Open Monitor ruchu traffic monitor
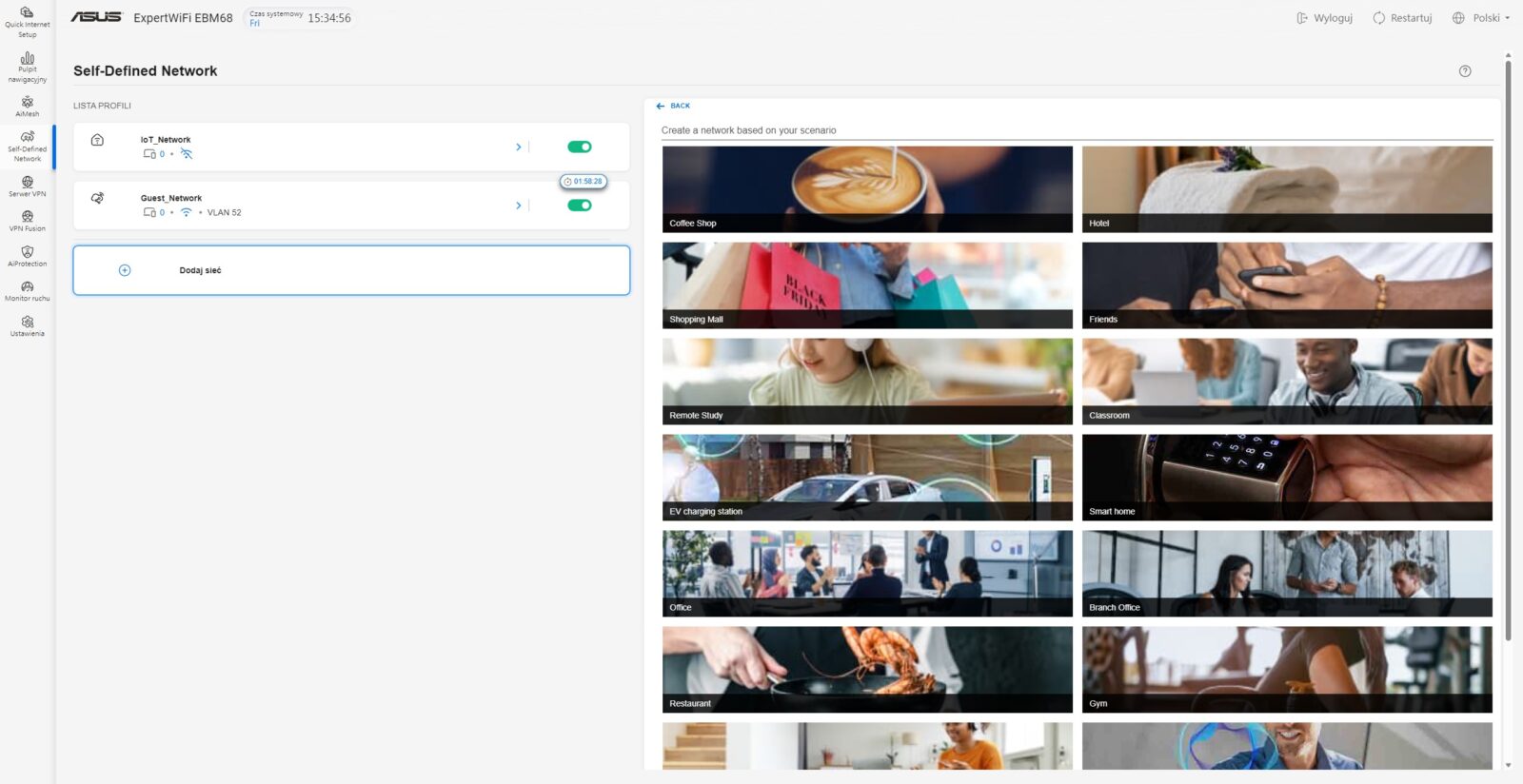Screen dimensions: 1523x784 [27, 291]
